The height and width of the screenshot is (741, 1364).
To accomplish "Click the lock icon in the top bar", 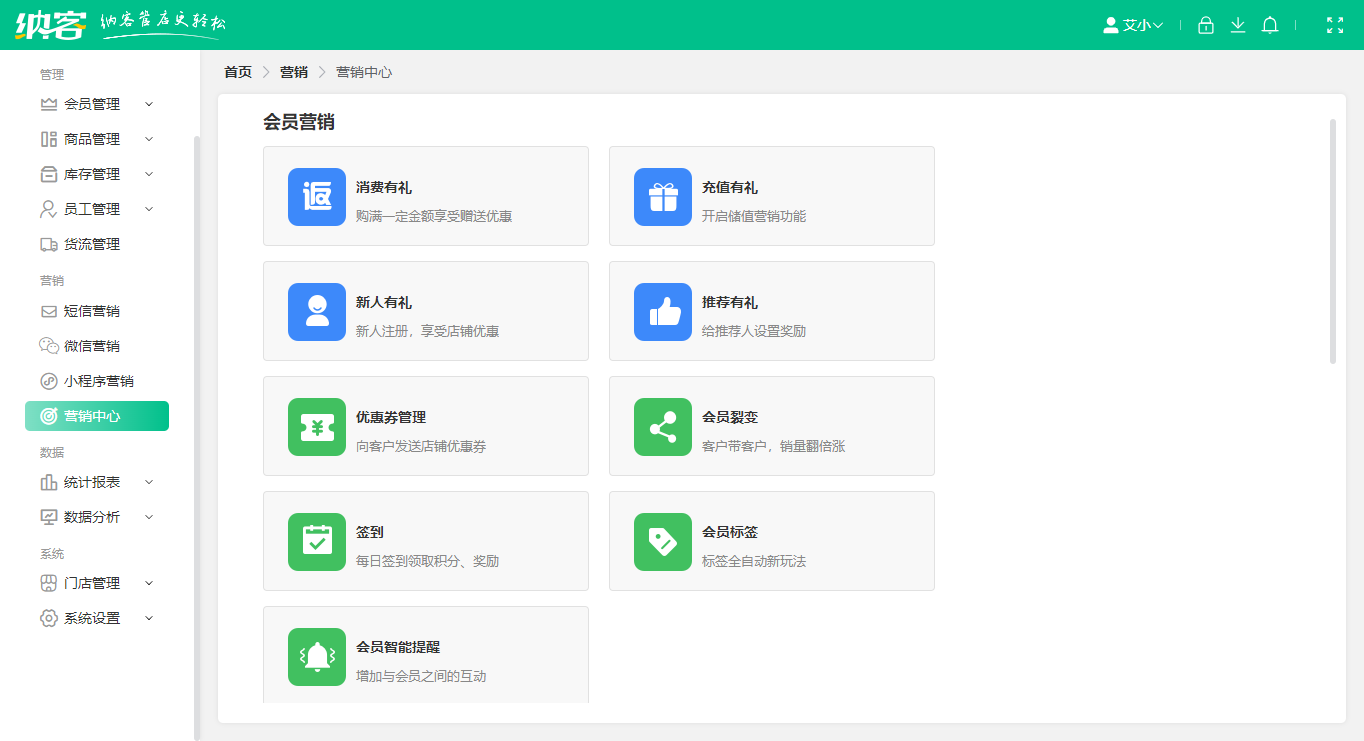I will point(1205,25).
